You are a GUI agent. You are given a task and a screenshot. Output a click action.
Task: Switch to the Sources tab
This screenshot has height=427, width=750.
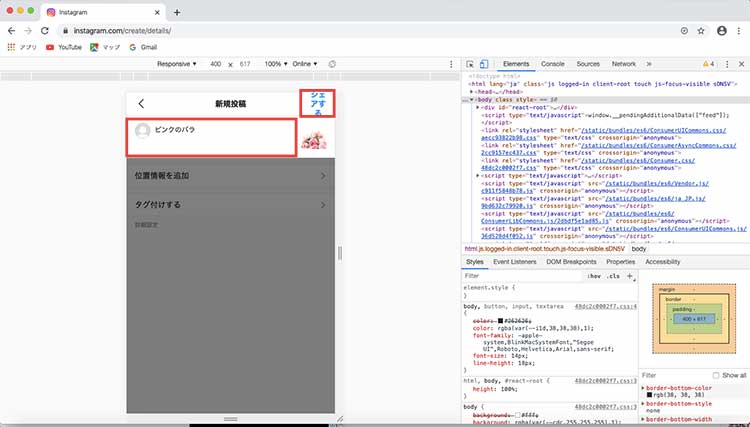coord(588,64)
